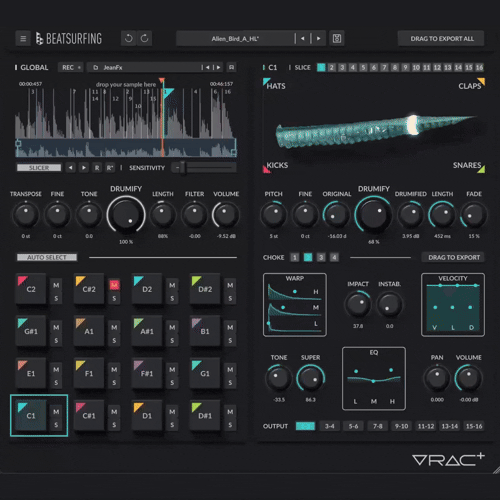Trigger the B1 drum pad
Screen dimensions: 500x500
(205, 331)
